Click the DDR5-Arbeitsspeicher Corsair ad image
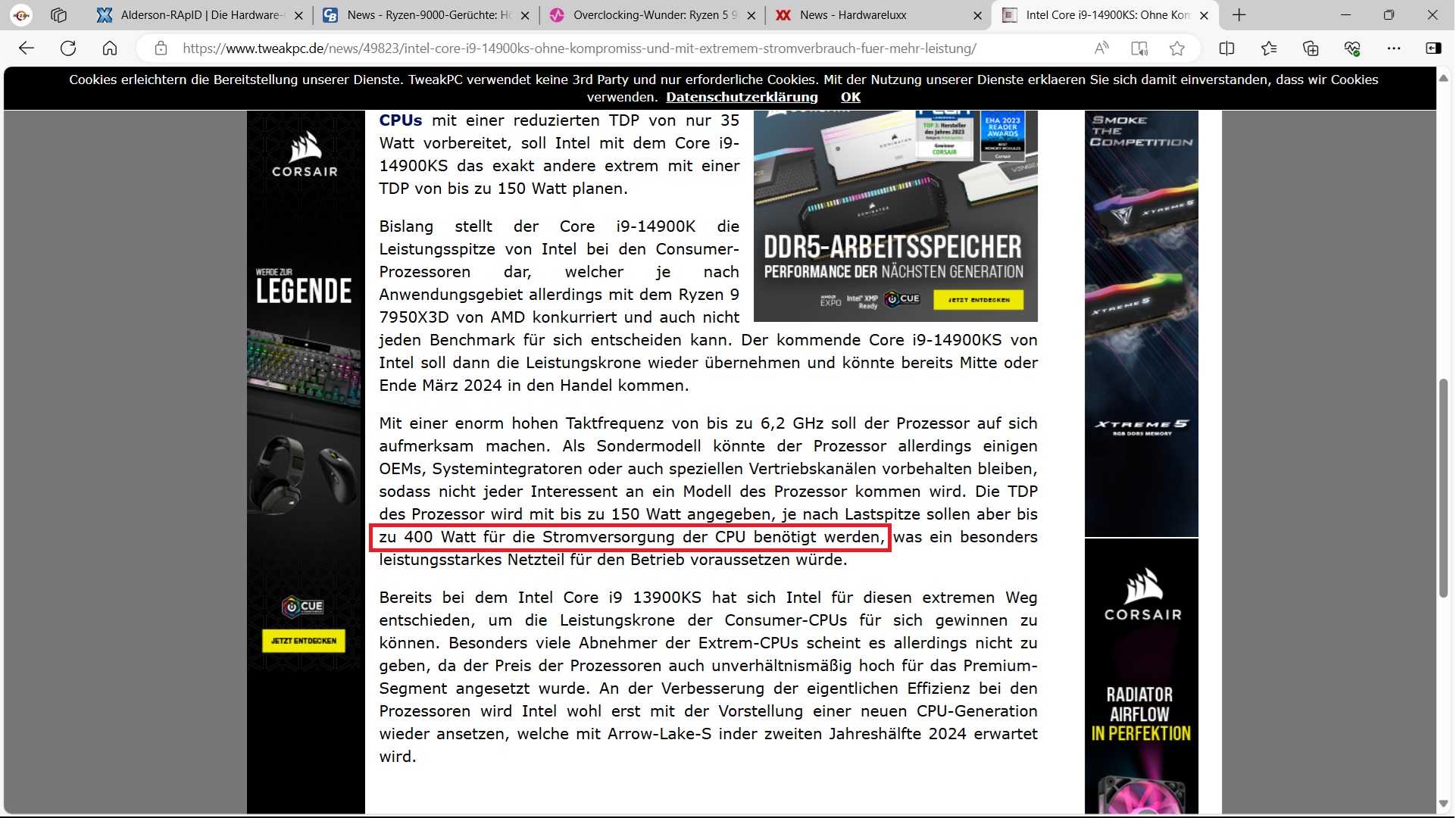This screenshot has width=1456, height=818. click(x=895, y=216)
